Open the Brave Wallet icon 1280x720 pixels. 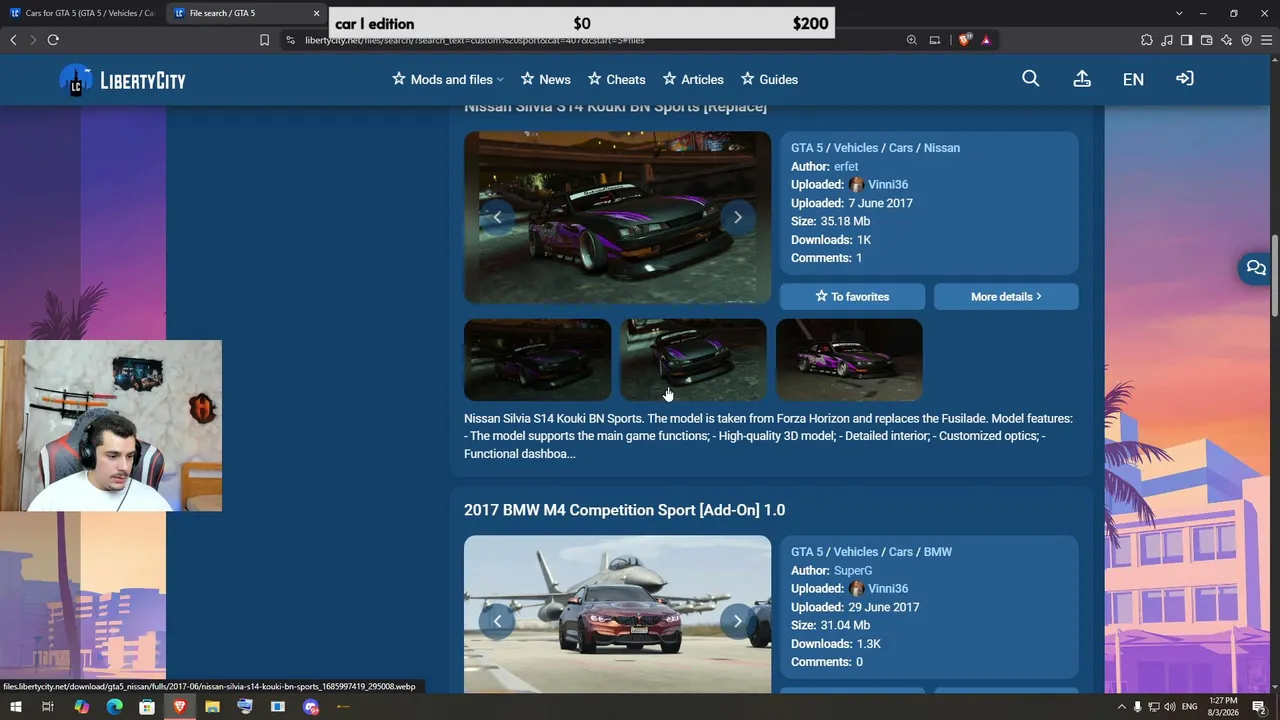(x=1206, y=40)
